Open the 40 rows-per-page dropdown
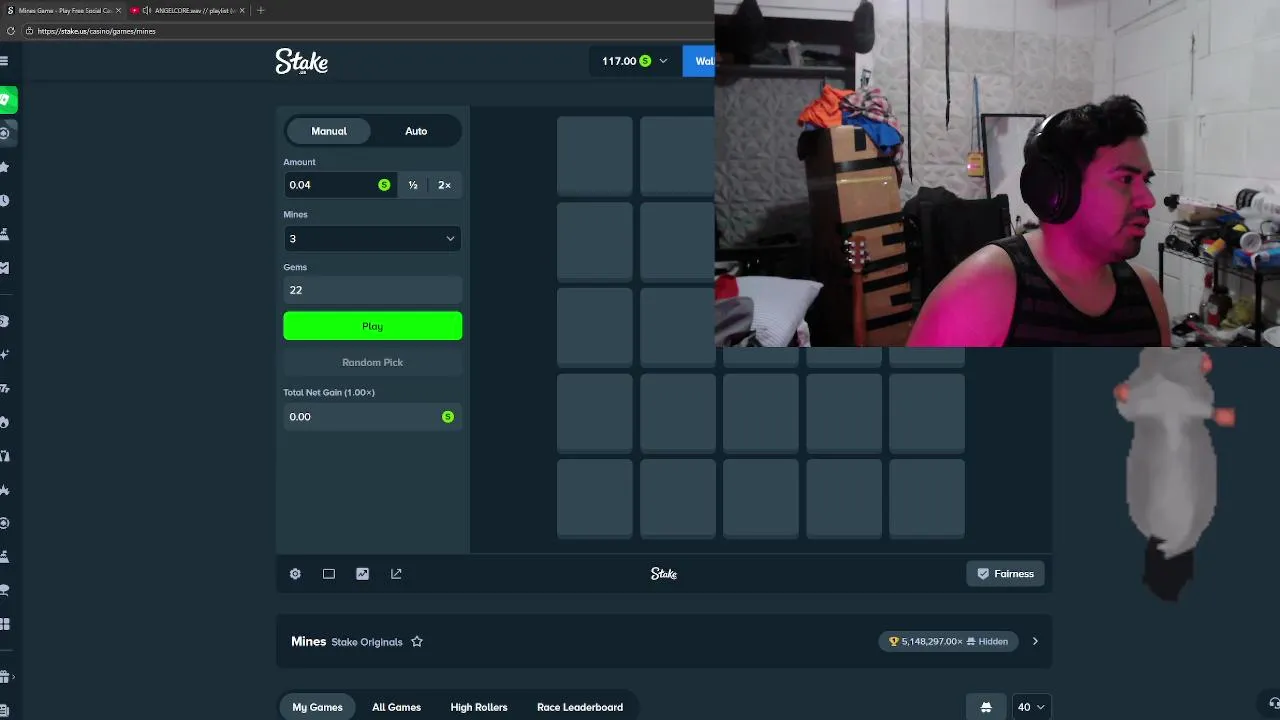 [x=1031, y=707]
